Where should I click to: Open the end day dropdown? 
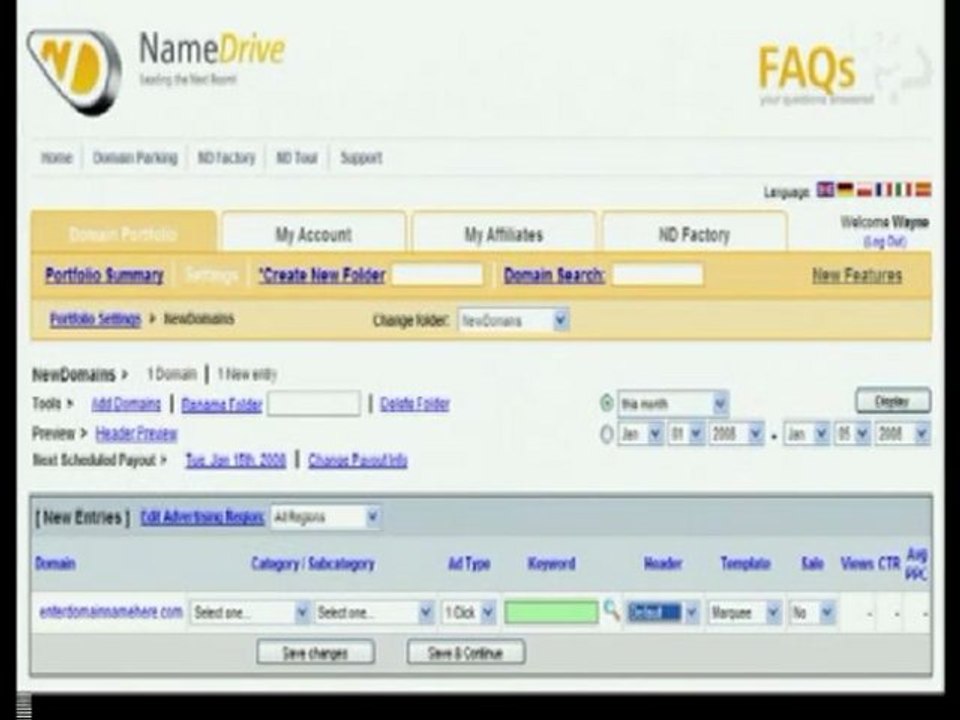click(852, 434)
